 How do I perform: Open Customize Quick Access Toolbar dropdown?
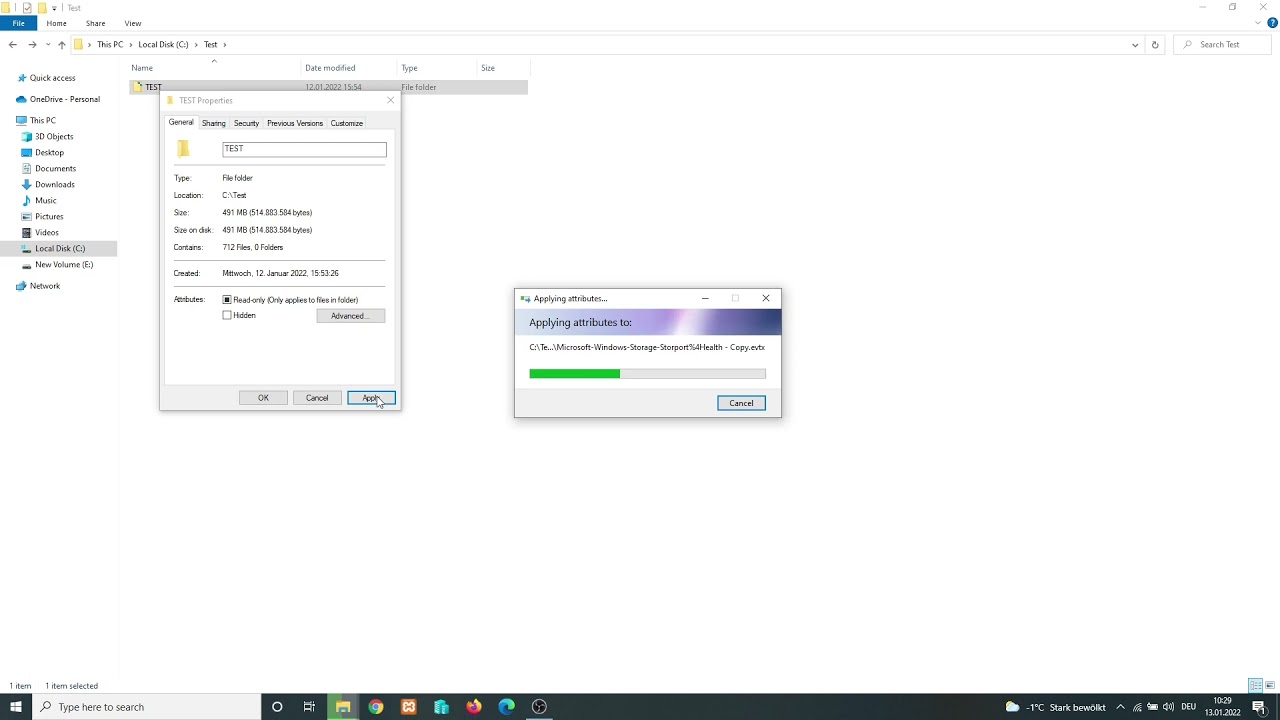tap(54, 8)
